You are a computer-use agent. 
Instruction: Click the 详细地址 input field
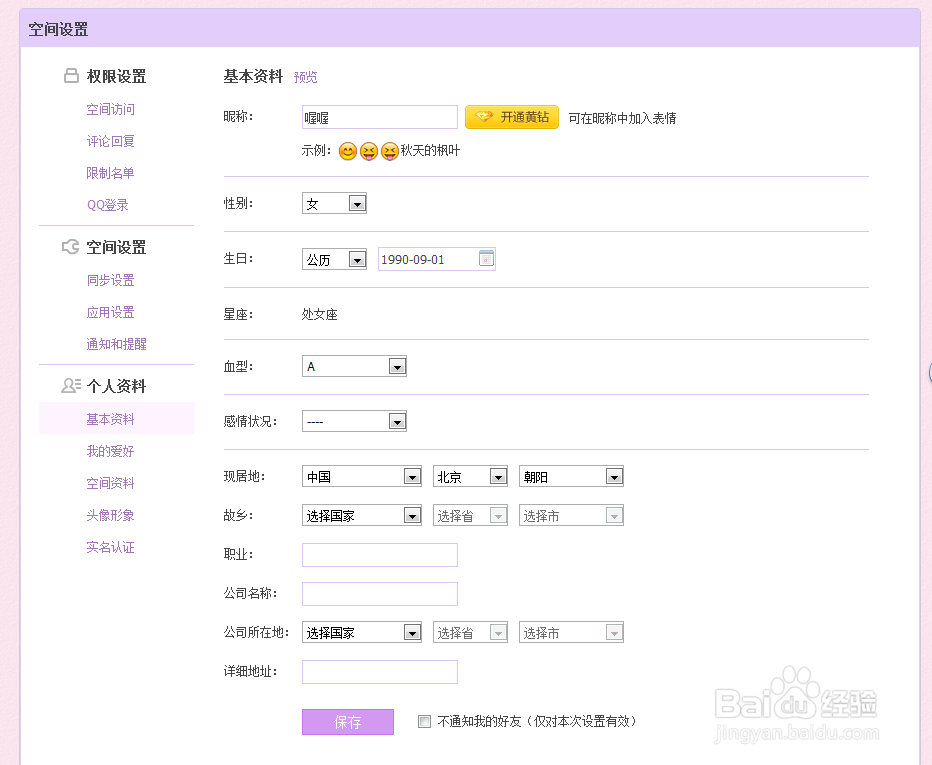tap(380, 672)
